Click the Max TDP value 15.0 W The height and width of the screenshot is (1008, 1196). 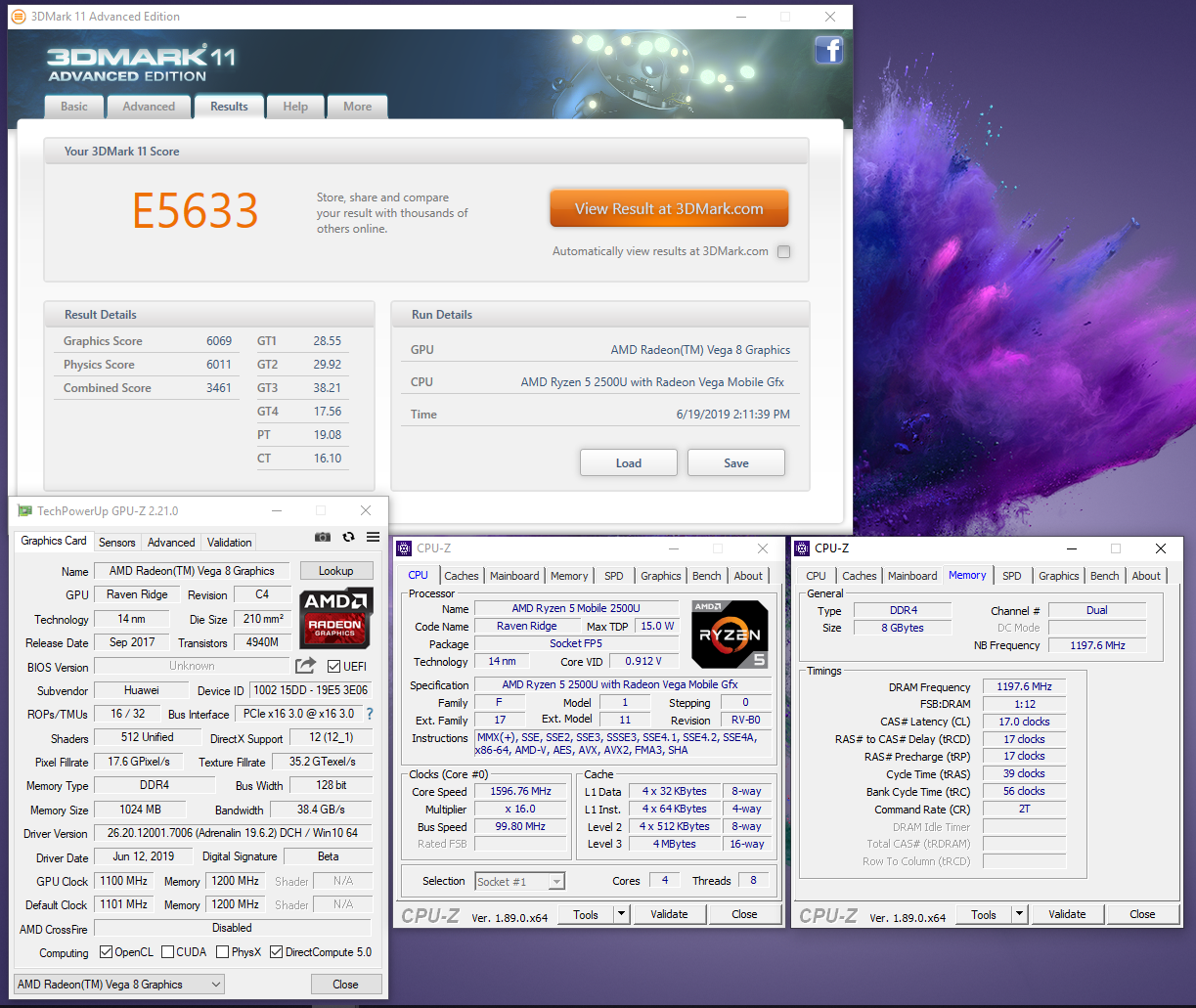tap(657, 626)
